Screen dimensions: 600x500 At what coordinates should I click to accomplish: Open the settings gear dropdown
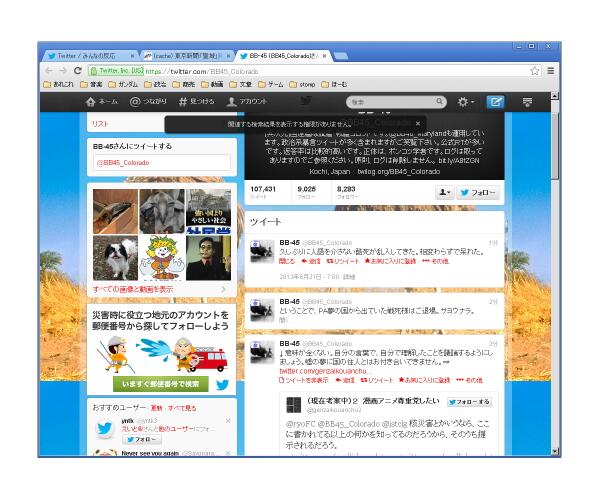pos(466,102)
